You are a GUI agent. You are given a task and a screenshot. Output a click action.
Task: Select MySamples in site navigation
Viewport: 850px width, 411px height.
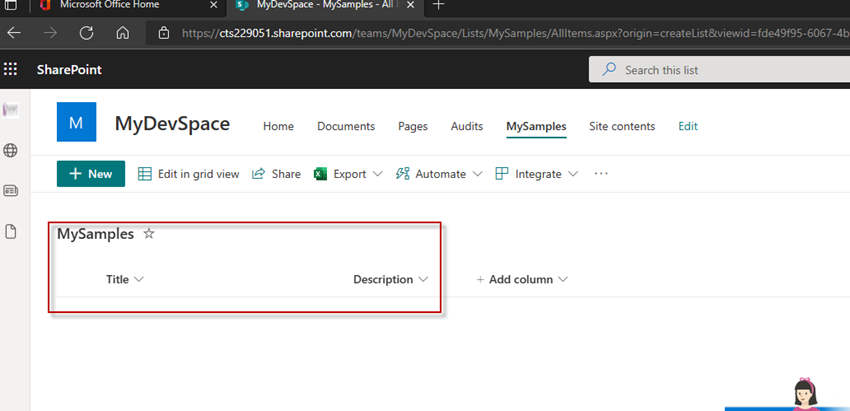click(536, 126)
